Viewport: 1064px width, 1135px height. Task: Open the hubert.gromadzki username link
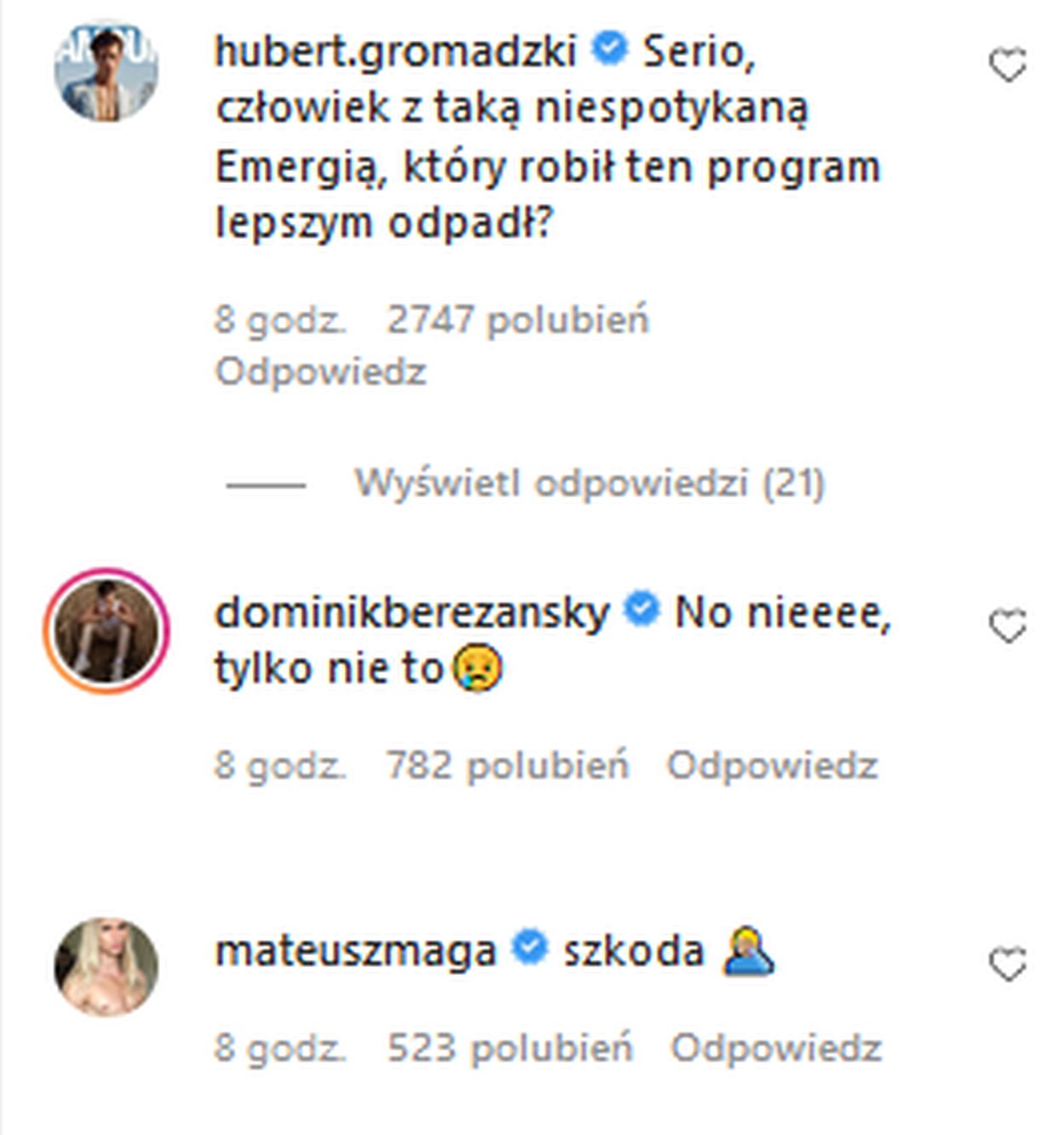click(x=396, y=50)
